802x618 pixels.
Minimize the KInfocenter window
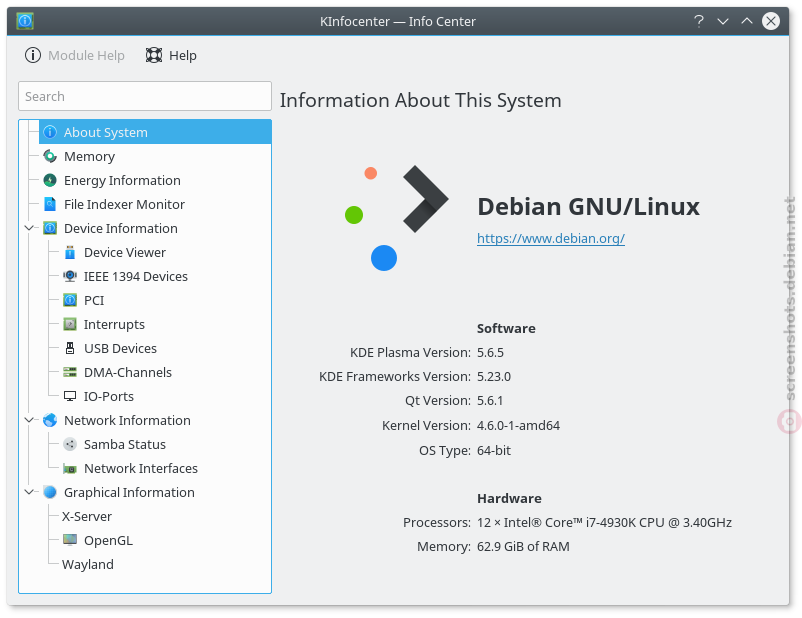pyautogui.click(x=723, y=21)
